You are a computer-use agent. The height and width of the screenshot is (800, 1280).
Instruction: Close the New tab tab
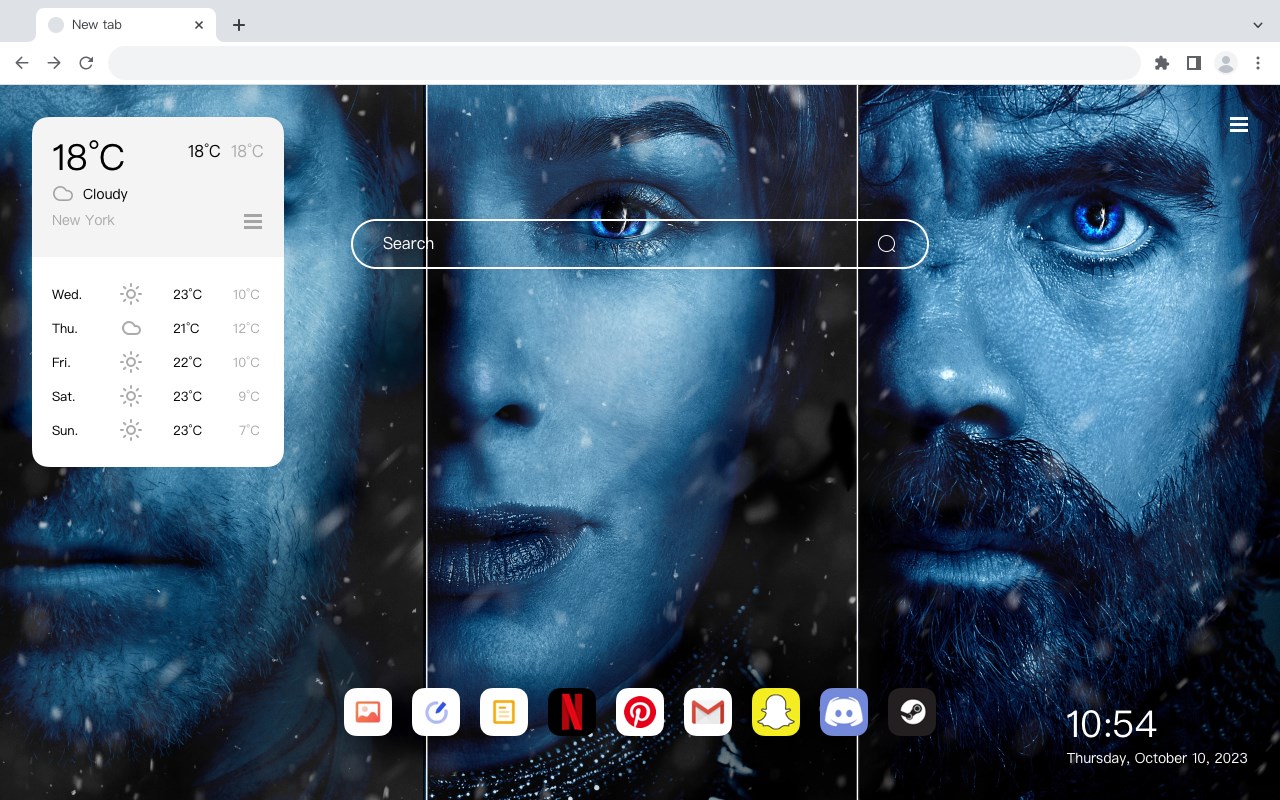point(199,25)
